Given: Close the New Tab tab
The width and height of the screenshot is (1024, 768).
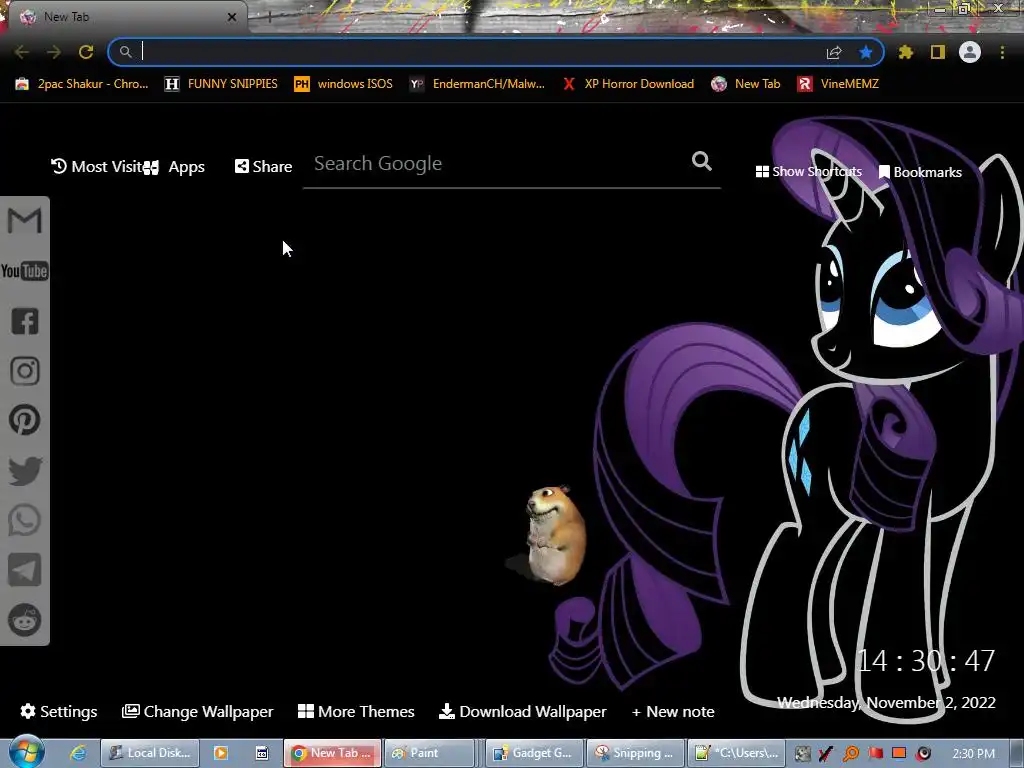Looking at the screenshot, I should pyautogui.click(x=232, y=17).
